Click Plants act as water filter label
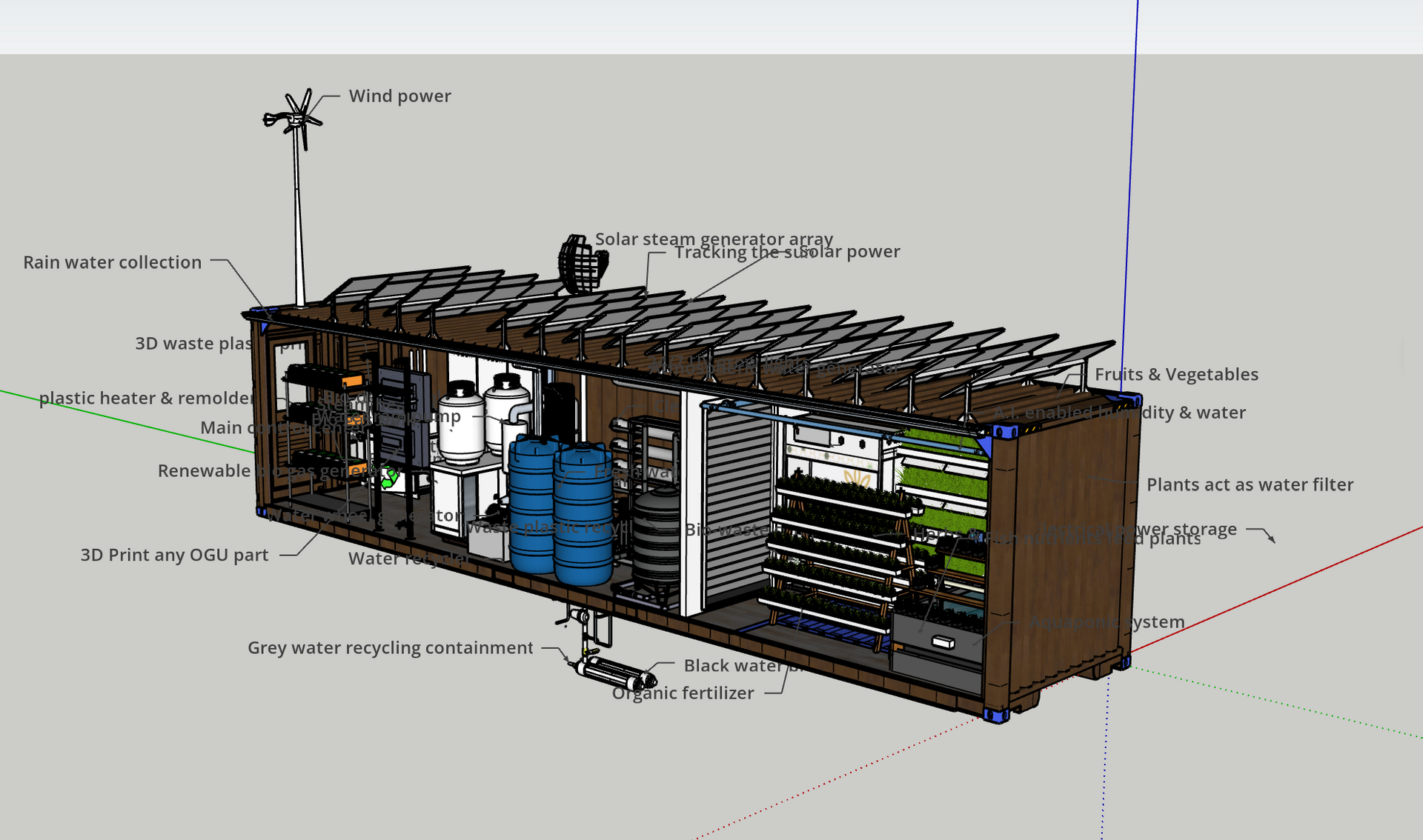1423x840 pixels. click(x=1249, y=485)
